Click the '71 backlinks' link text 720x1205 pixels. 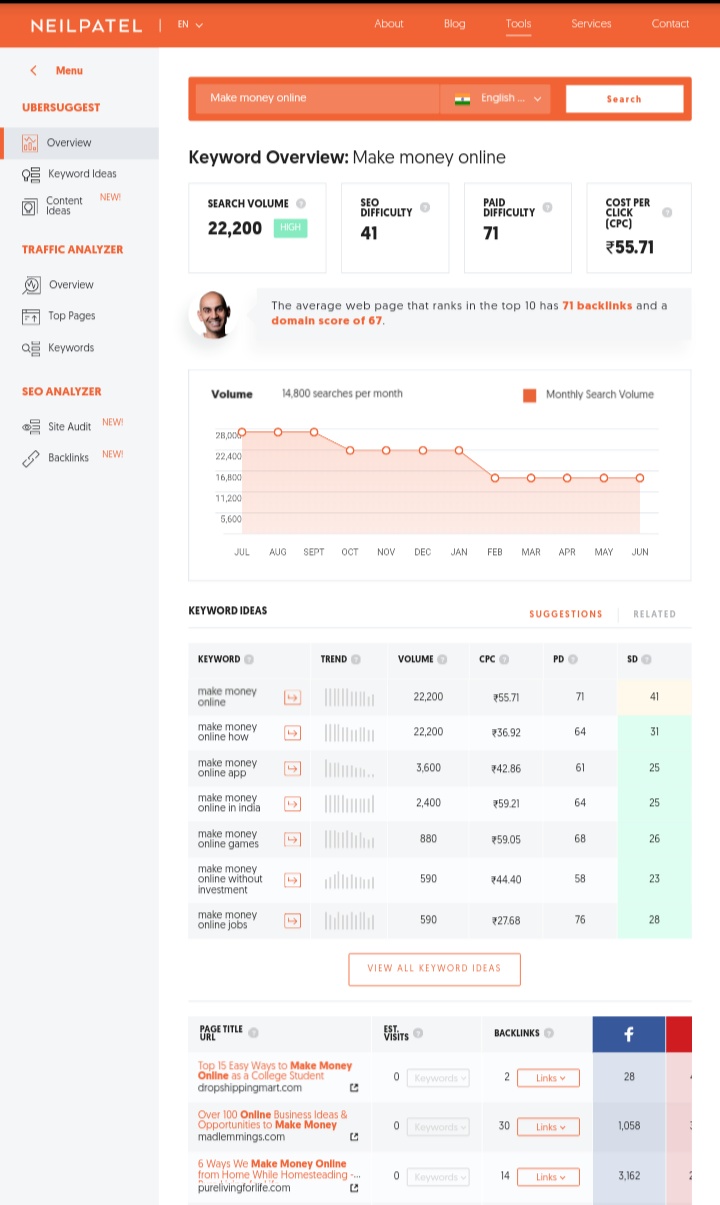click(597, 306)
